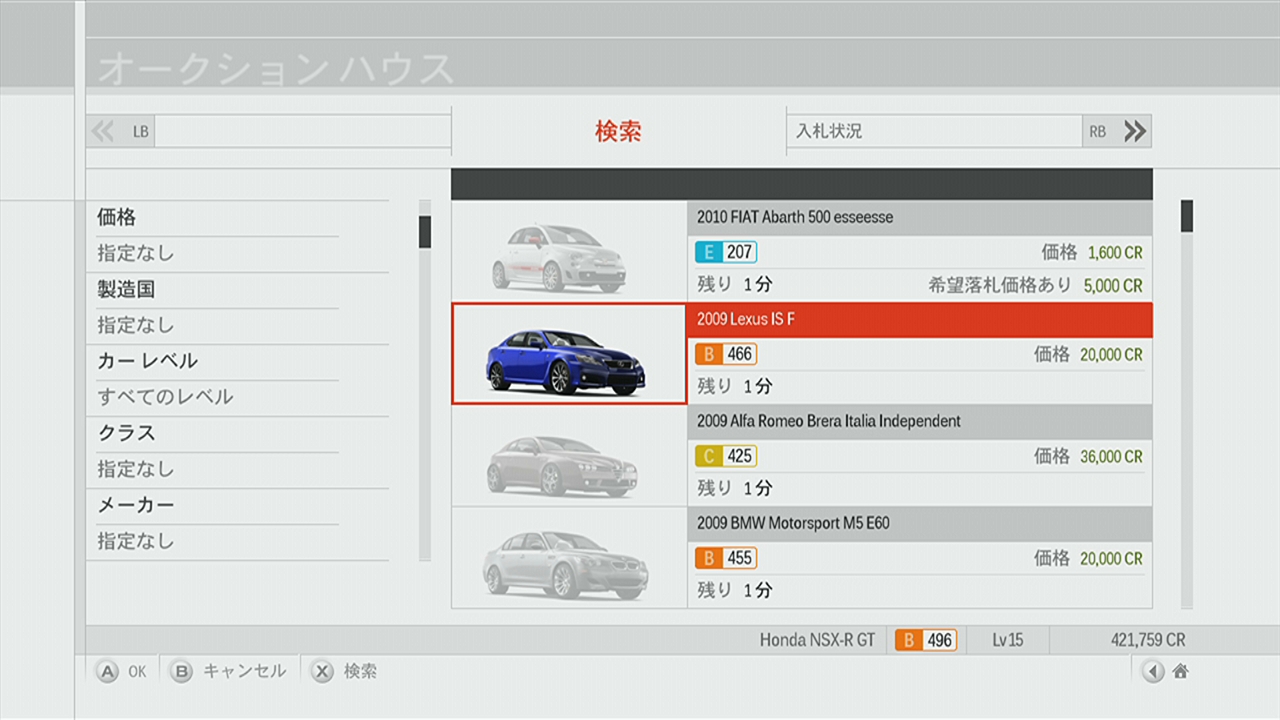The height and width of the screenshot is (720, 1280).
Task: Click 2009 BMW Motorsport M5 E60 title
Action: [x=793, y=523]
